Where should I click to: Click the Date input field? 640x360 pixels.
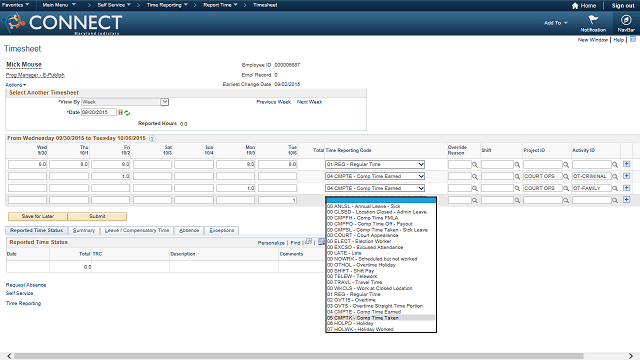[99, 112]
